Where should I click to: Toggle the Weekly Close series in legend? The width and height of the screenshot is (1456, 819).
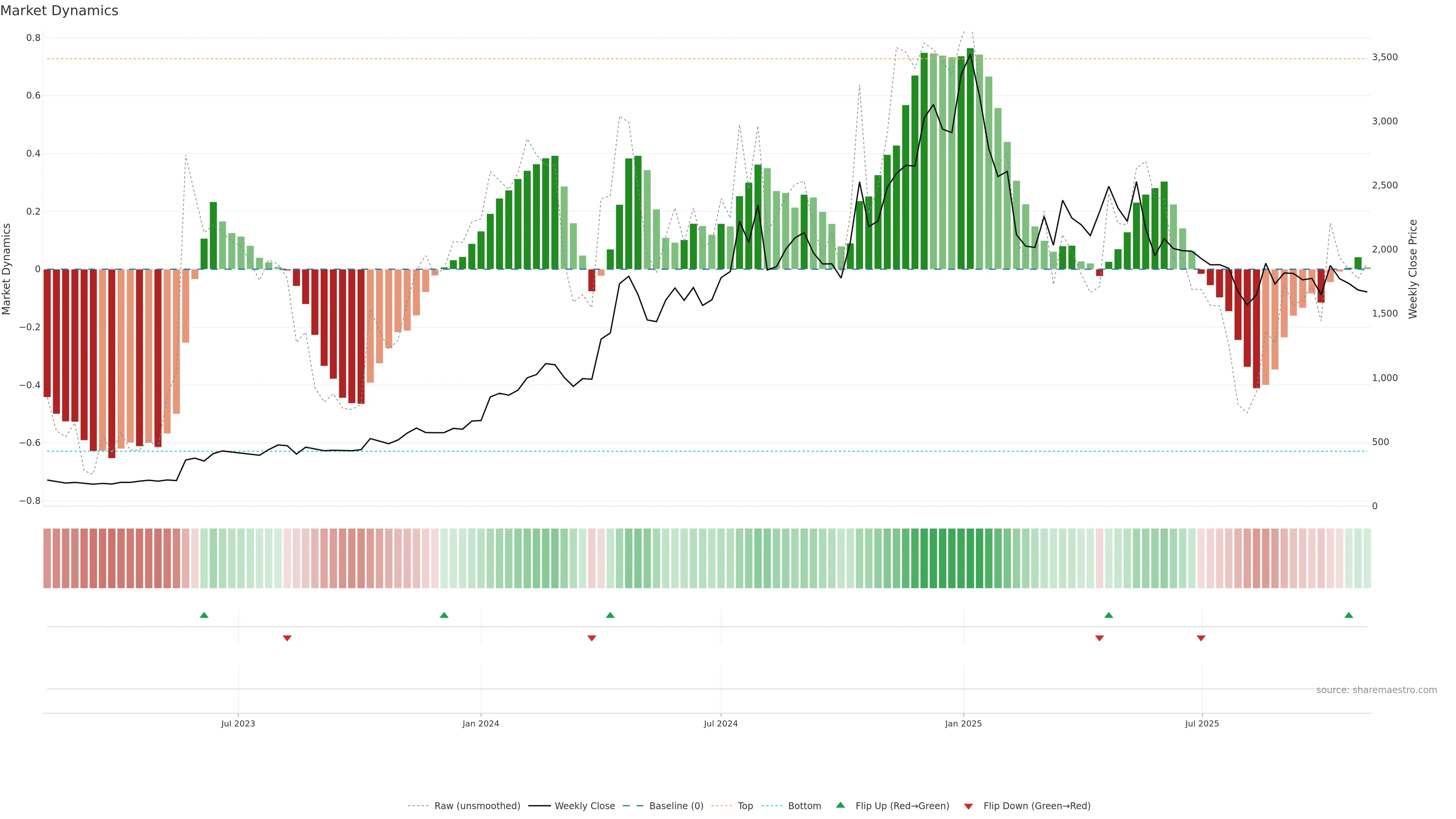click(584, 805)
